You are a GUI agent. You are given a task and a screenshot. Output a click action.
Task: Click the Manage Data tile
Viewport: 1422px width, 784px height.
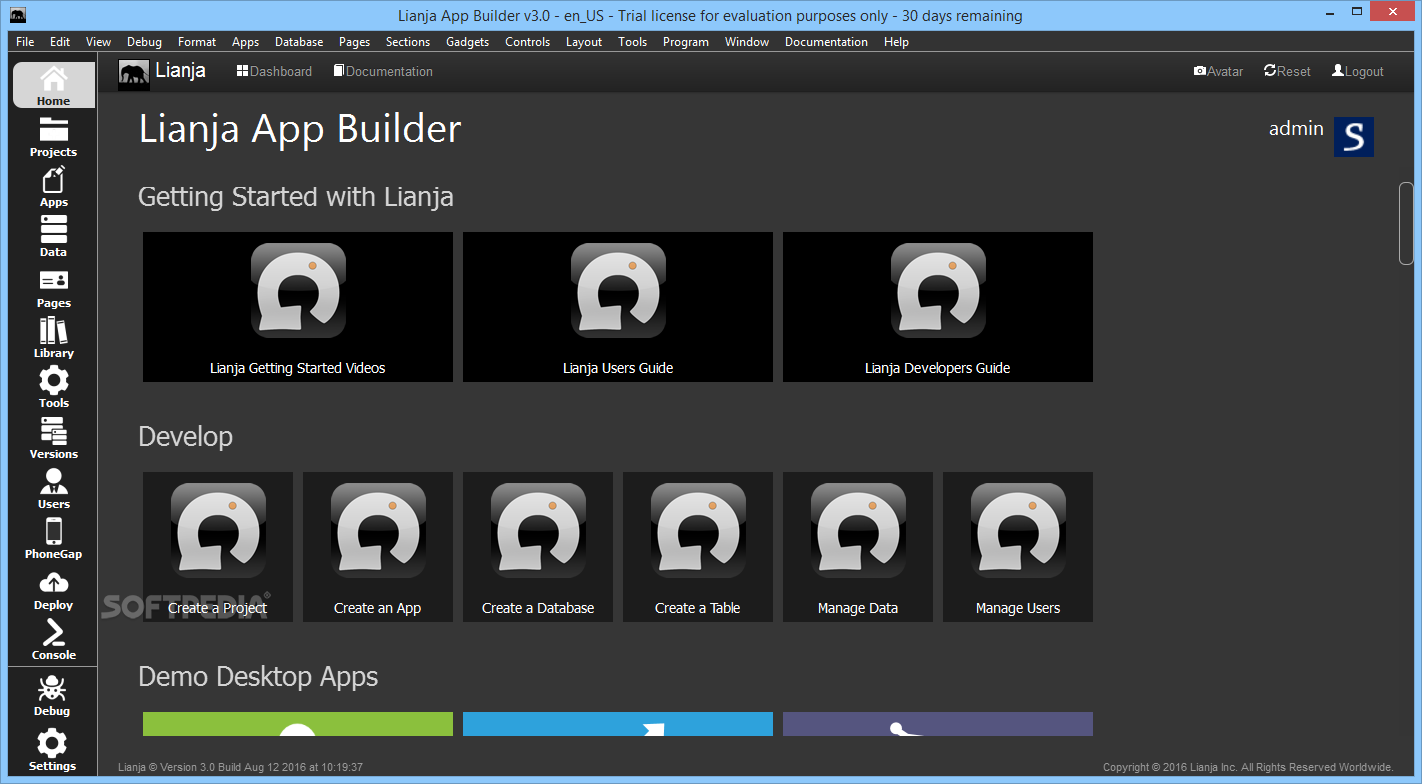point(858,547)
